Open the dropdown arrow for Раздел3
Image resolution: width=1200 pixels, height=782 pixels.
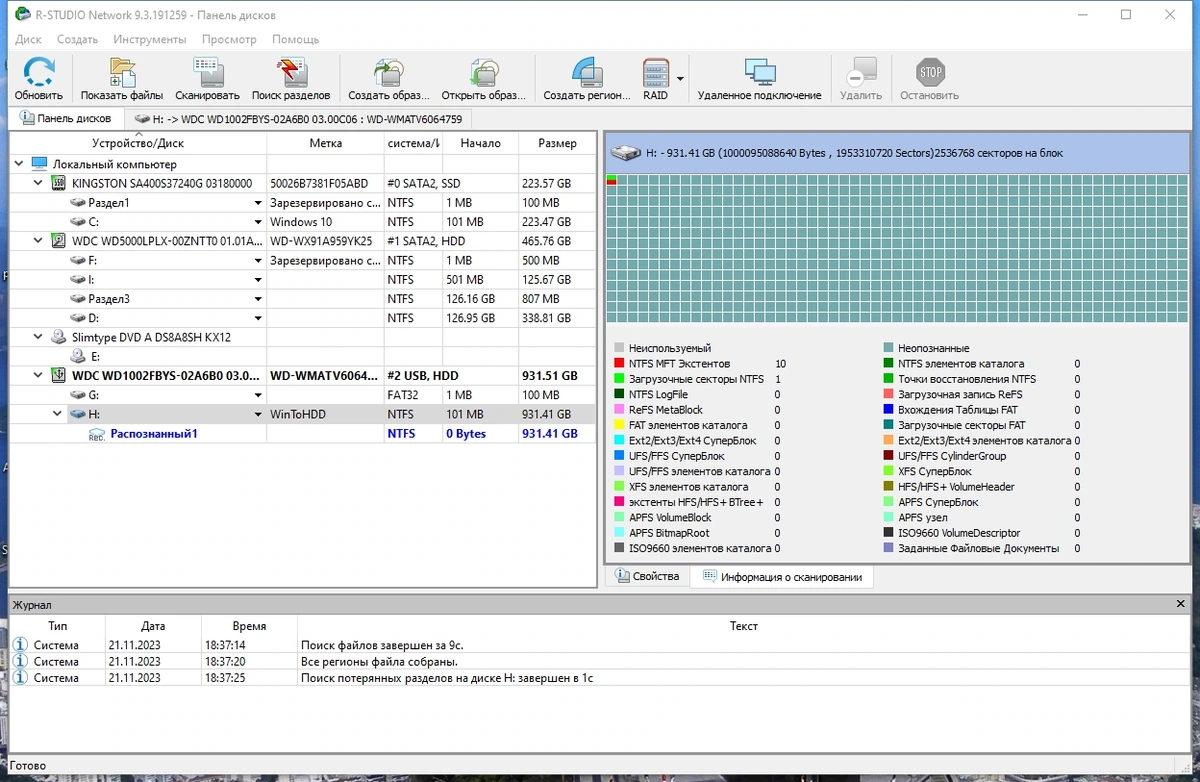pyautogui.click(x=258, y=299)
